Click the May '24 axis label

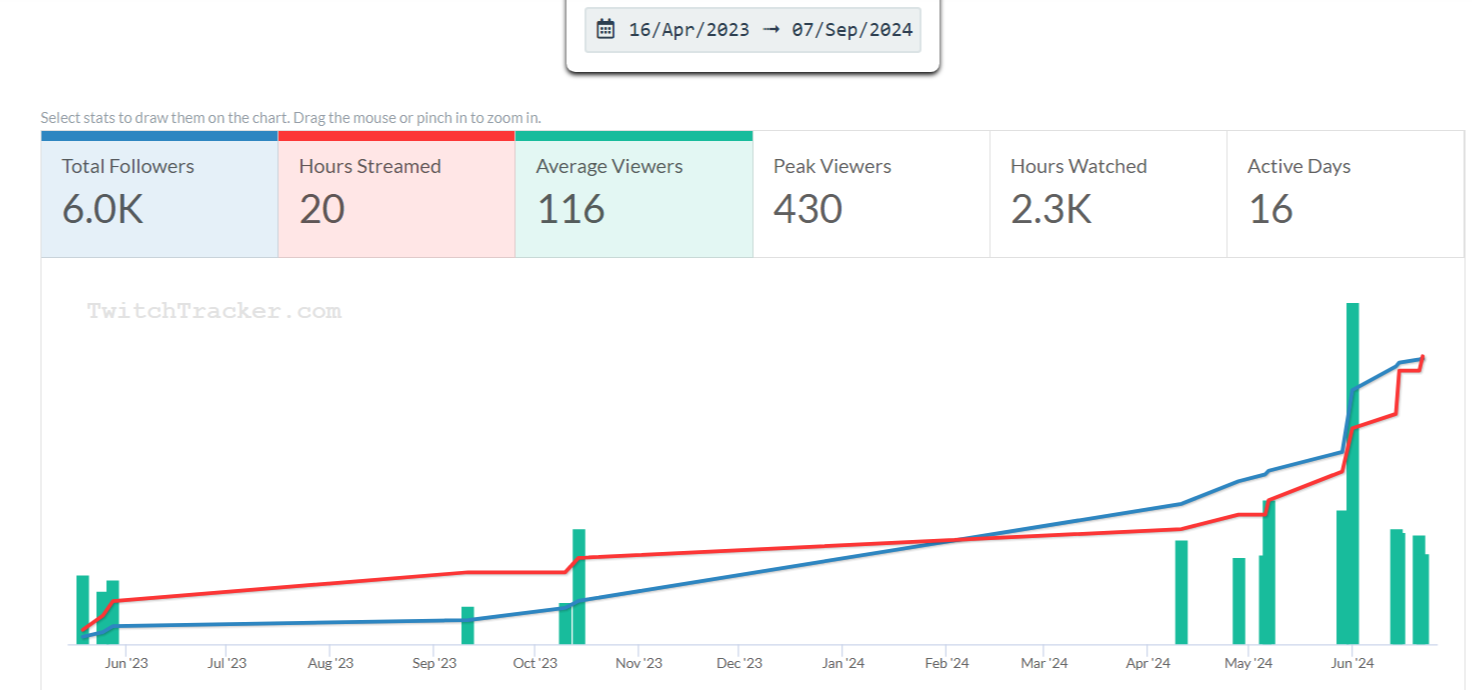pos(1248,663)
